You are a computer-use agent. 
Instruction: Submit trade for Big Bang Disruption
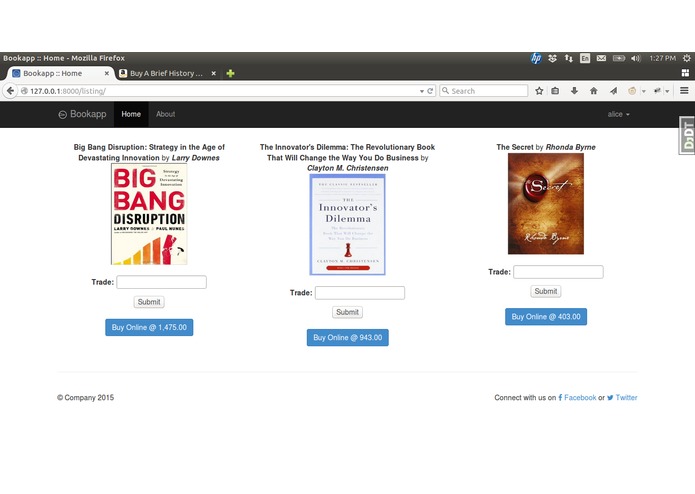point(149,302)
